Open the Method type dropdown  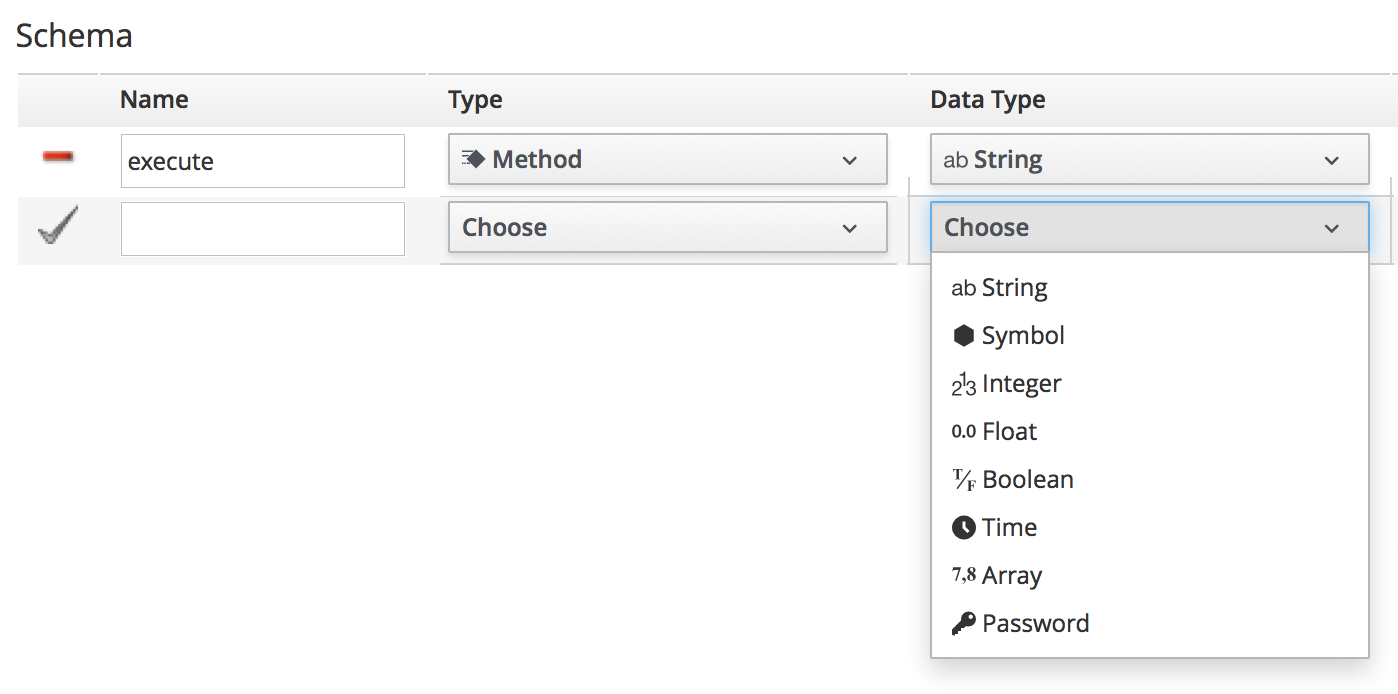(667, 160)
